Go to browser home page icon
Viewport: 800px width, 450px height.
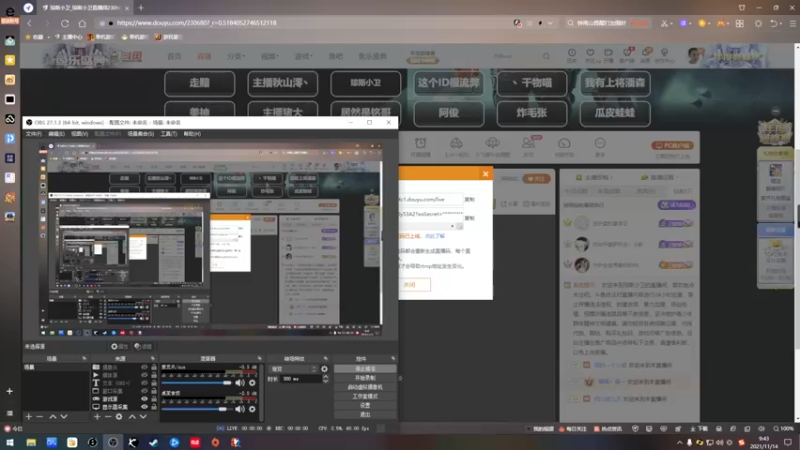(82, 23)
